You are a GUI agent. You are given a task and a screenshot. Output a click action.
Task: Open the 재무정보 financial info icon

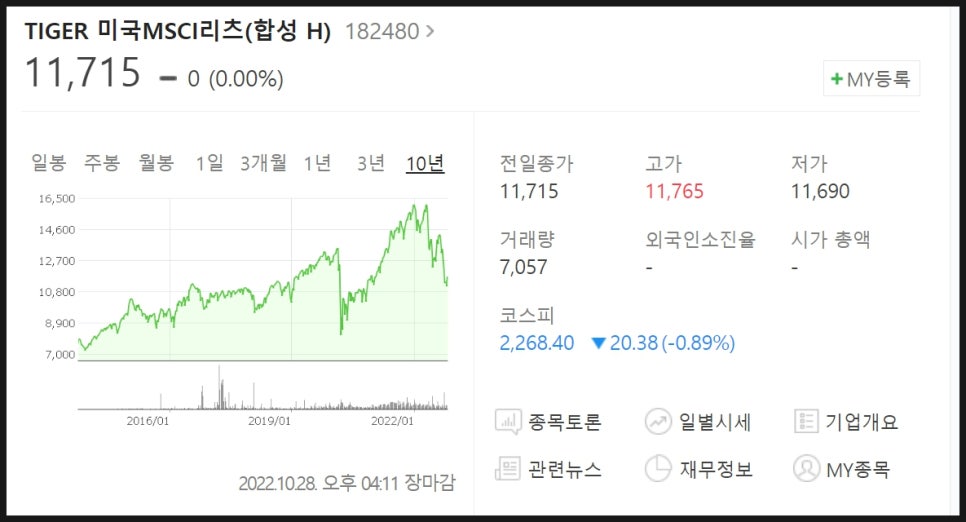click(x=658, y=469)
